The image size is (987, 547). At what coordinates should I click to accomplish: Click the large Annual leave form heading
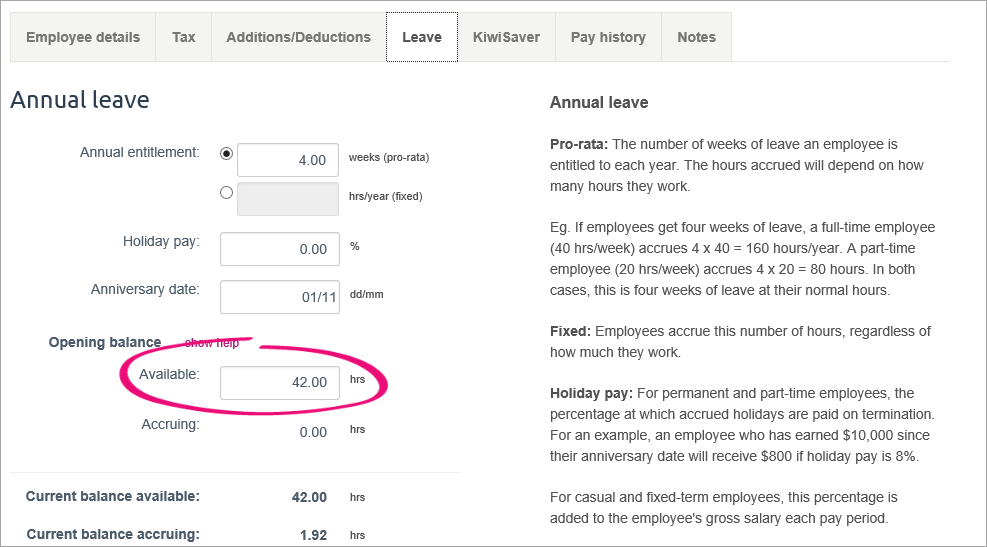80,100
